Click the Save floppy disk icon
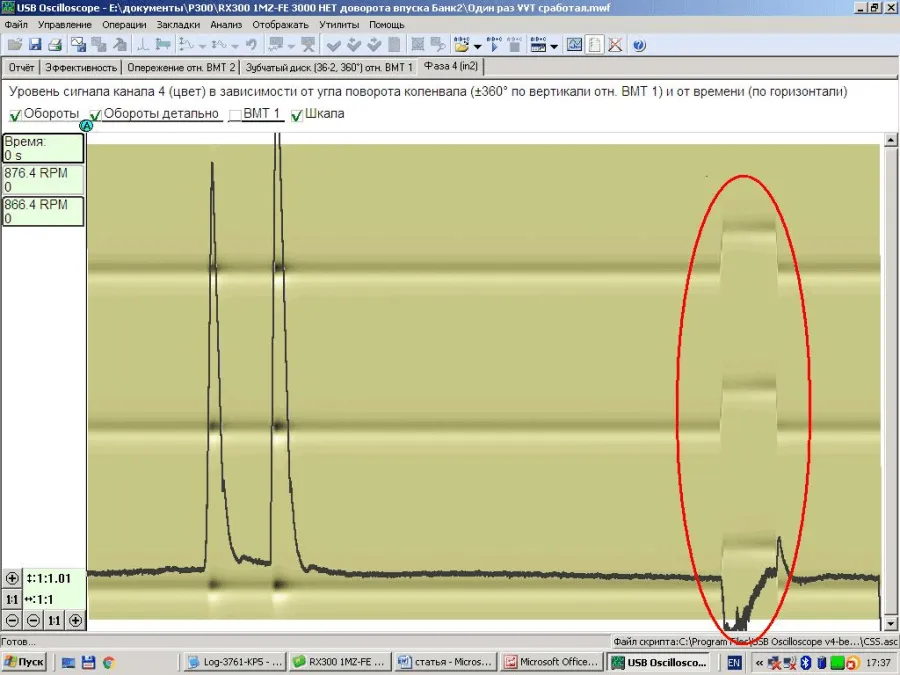The image size is (900, 675). tap(35, 44)
